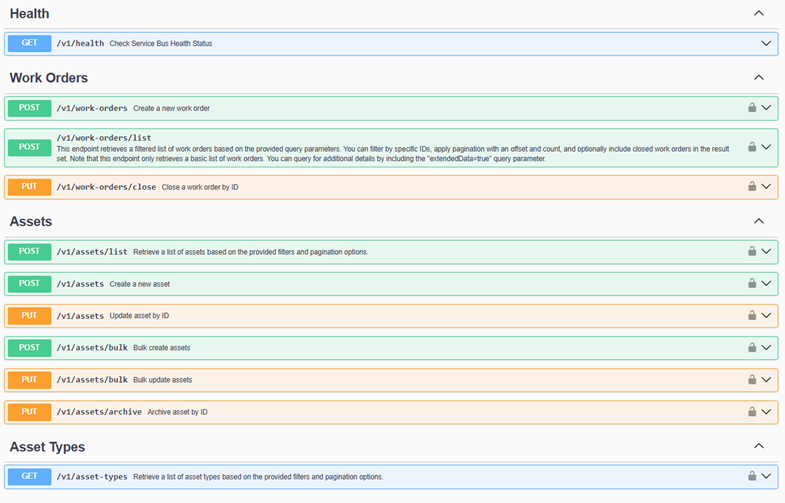Click lock icon on Archive asset by ID row
The width and height of the screenshot is (785, 503).
[x=751, y=412]
